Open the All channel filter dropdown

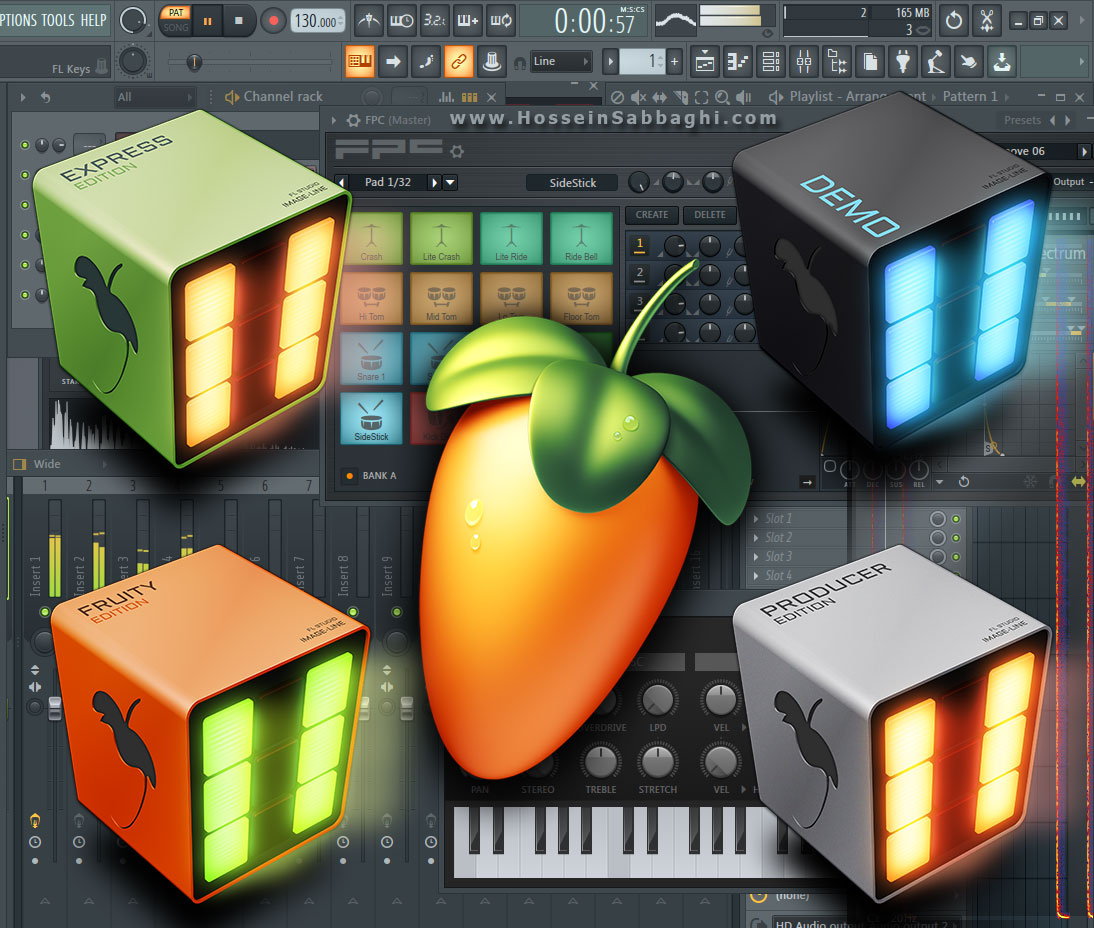click(x=154, y=97)
